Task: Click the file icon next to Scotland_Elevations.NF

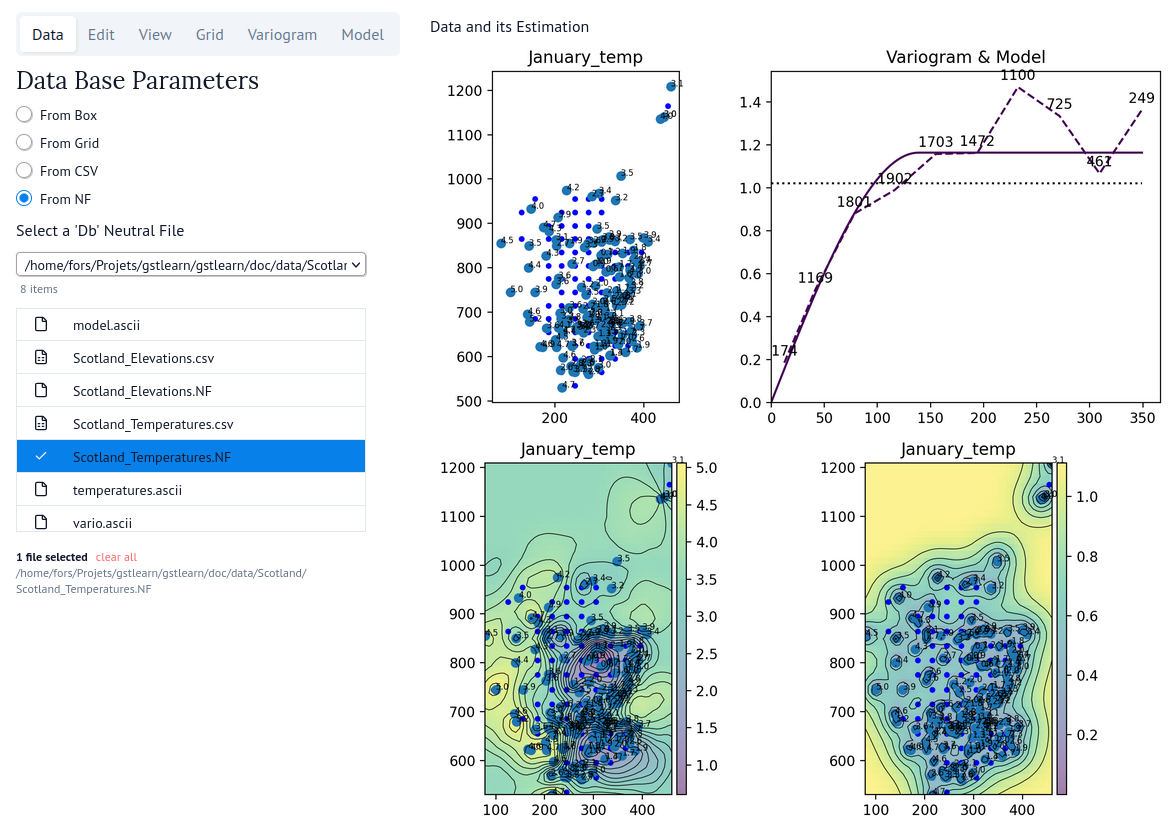Action: [x=41, y=391]
